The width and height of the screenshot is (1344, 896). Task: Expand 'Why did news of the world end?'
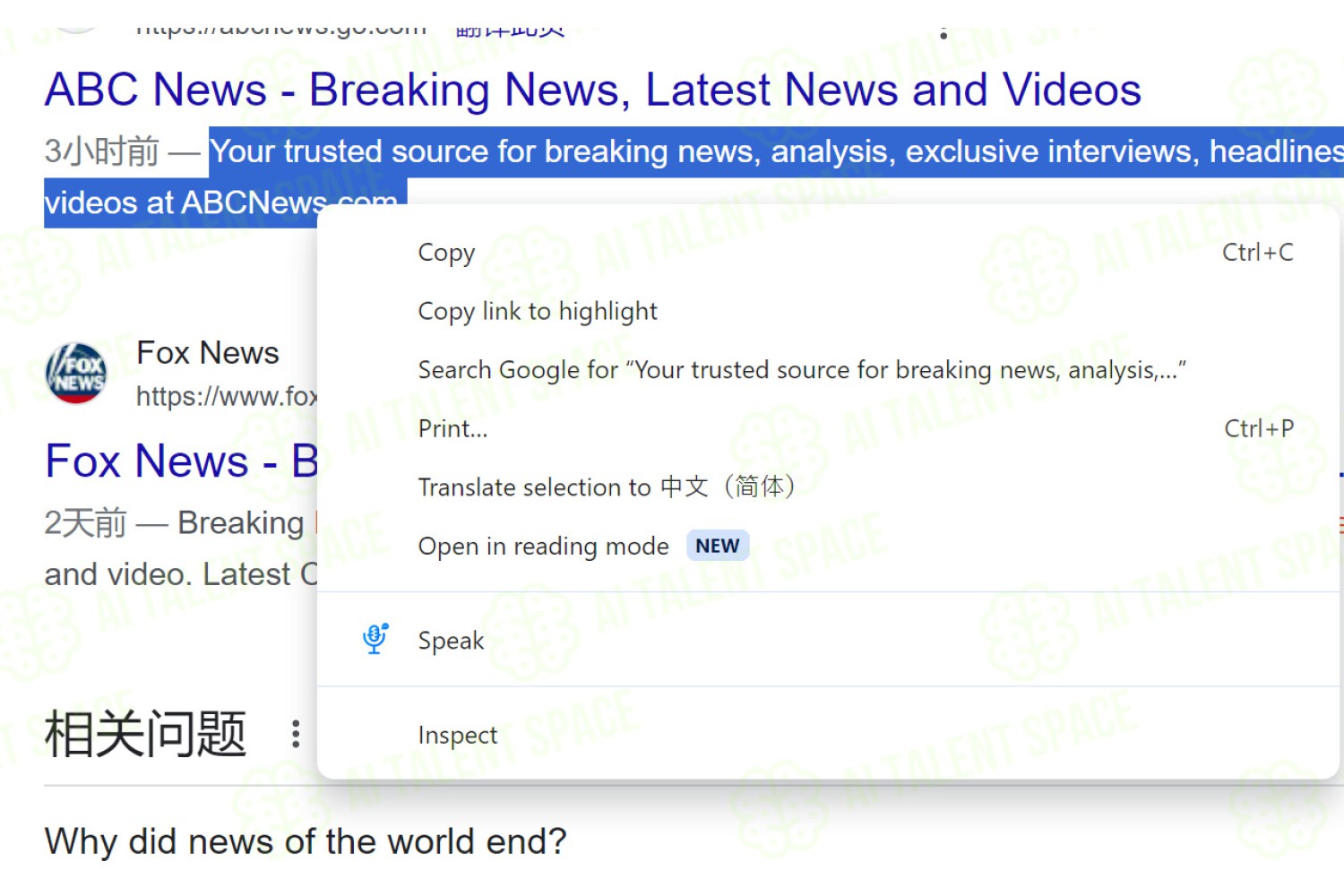306,841
